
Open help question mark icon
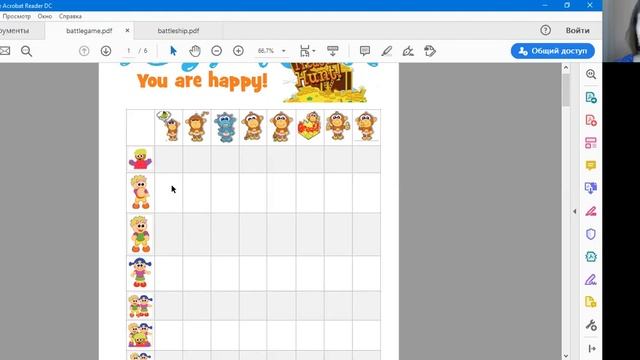click(545, 30)
